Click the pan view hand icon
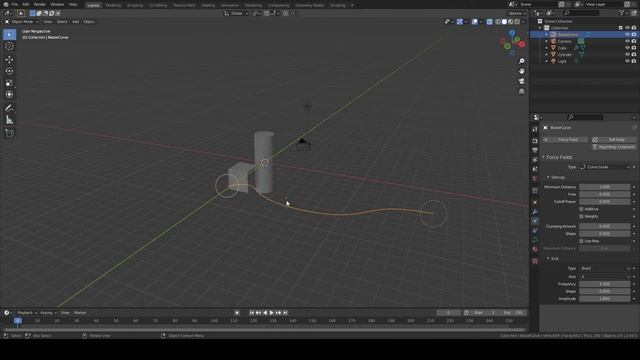Screen dimensions: 640x360 pyautogui.click(x=522, y=71)
